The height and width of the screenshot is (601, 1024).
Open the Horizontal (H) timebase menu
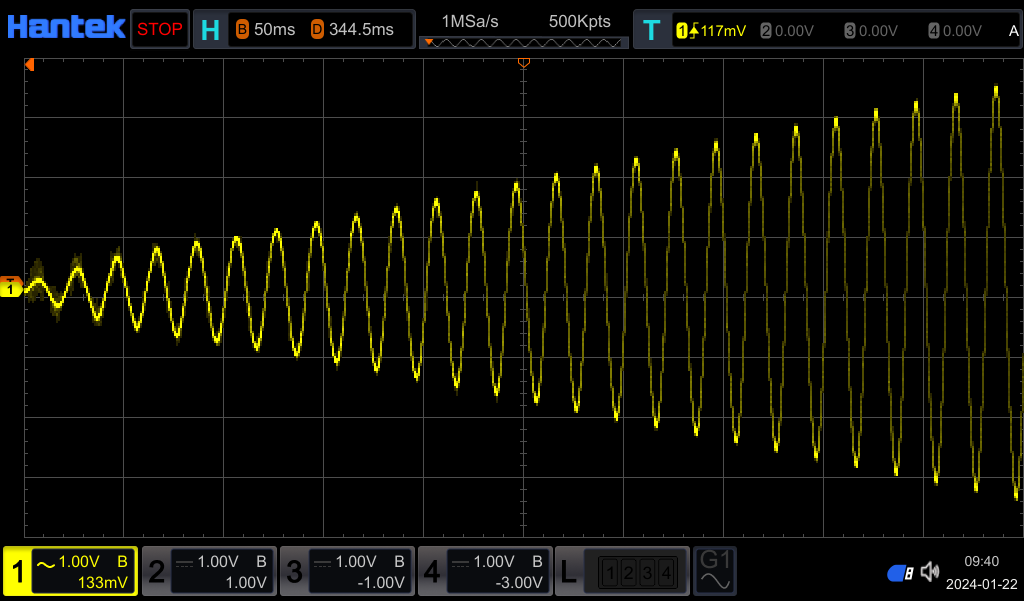pos(210,30)
